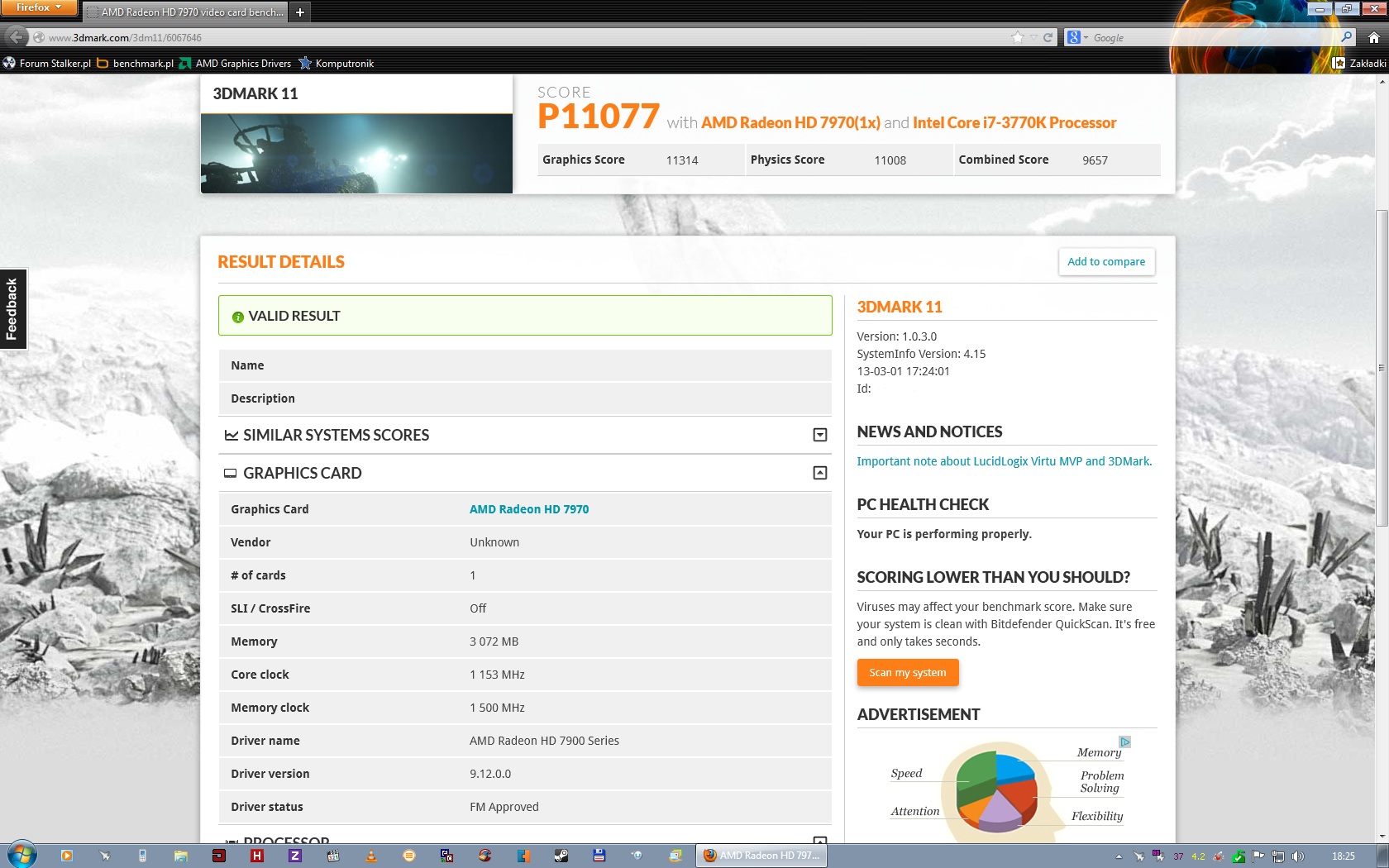1389x868 pixels.
Task: Open the Komputronik bookmark
Action: point(337,63)
